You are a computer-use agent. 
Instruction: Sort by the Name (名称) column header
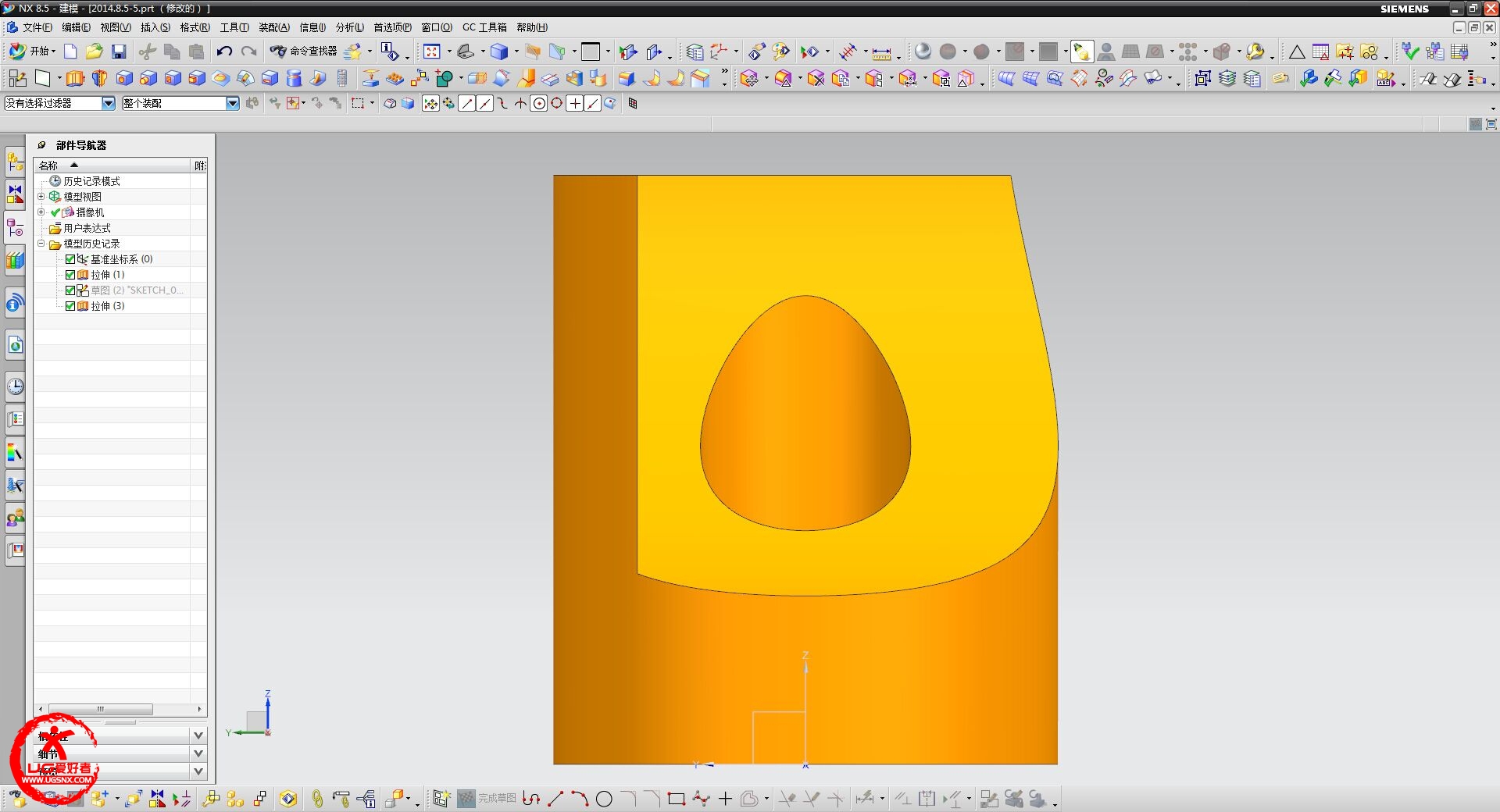point(113,166)
